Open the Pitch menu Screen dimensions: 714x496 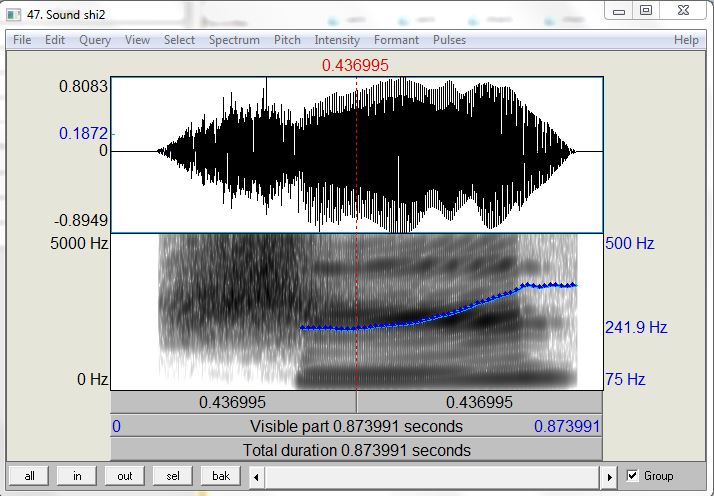(287, 40)
